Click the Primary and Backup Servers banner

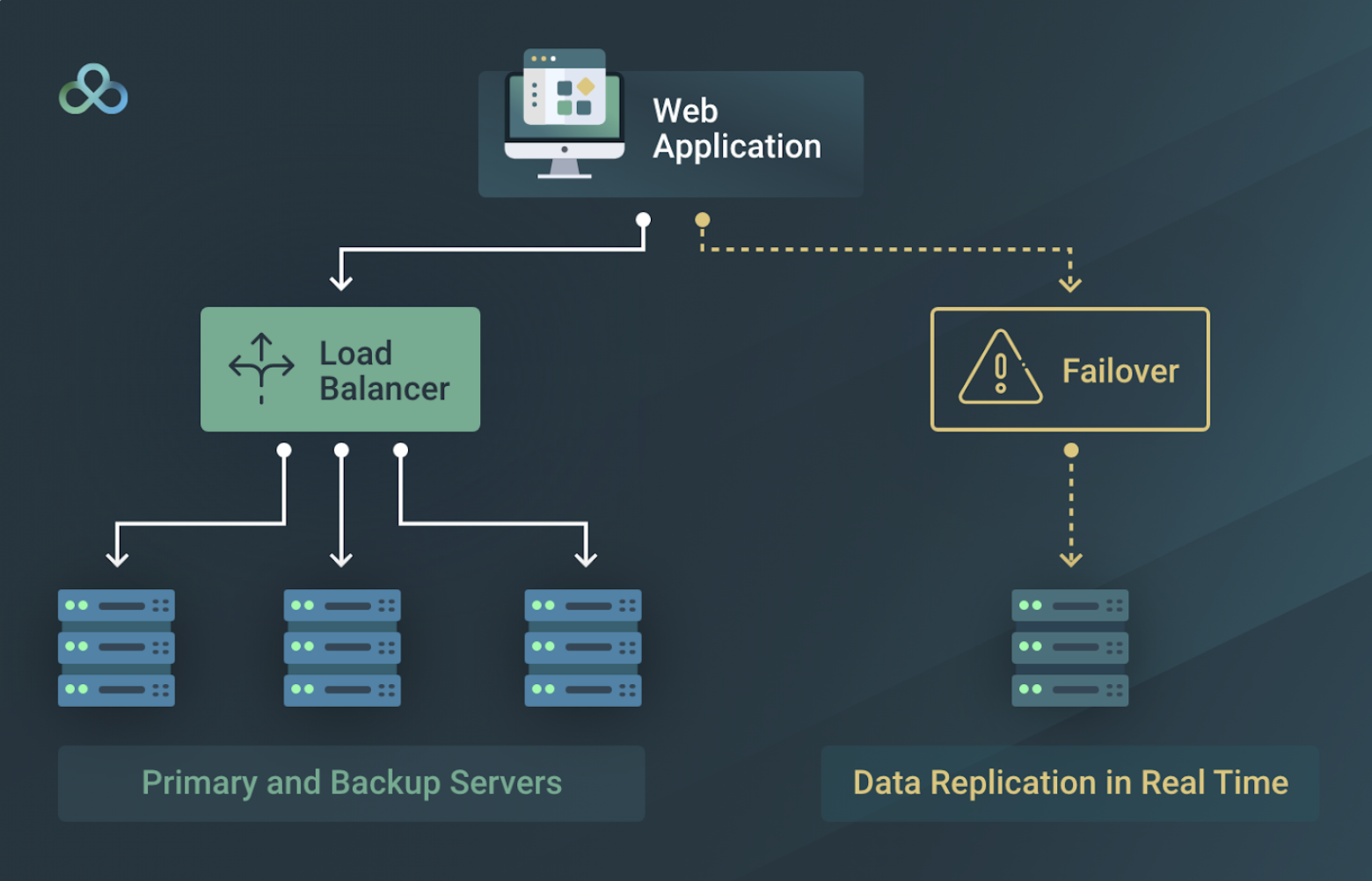pyautogui.click(x=351, y=782)
